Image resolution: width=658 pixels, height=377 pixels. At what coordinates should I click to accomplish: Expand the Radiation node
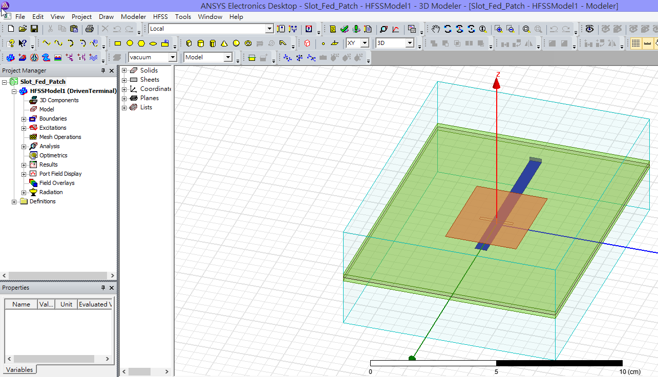pos(24,192)
